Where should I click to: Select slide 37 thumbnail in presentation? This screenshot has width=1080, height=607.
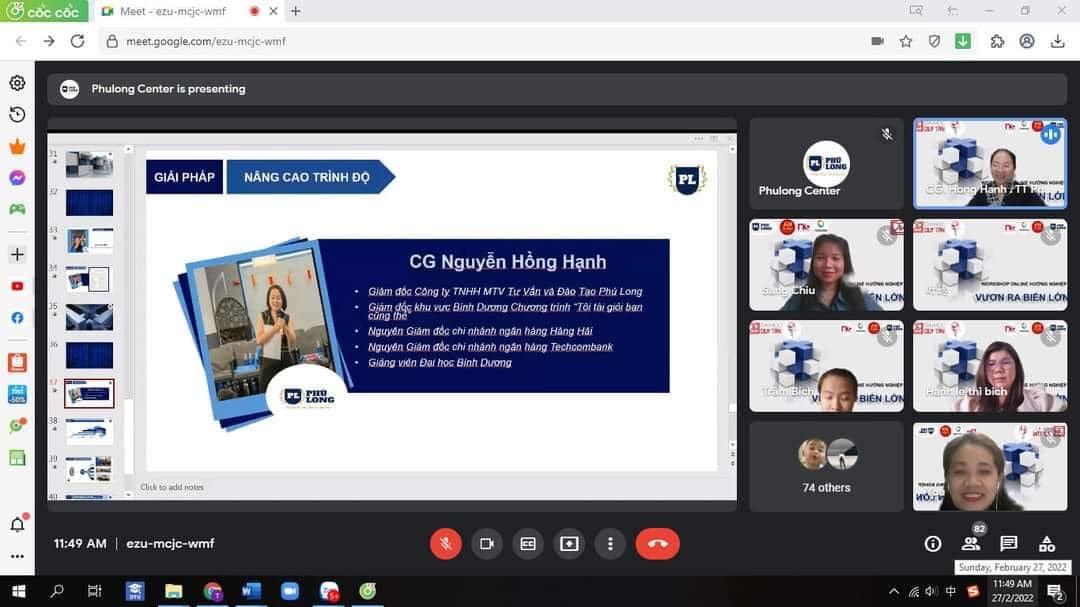[90, 393]
